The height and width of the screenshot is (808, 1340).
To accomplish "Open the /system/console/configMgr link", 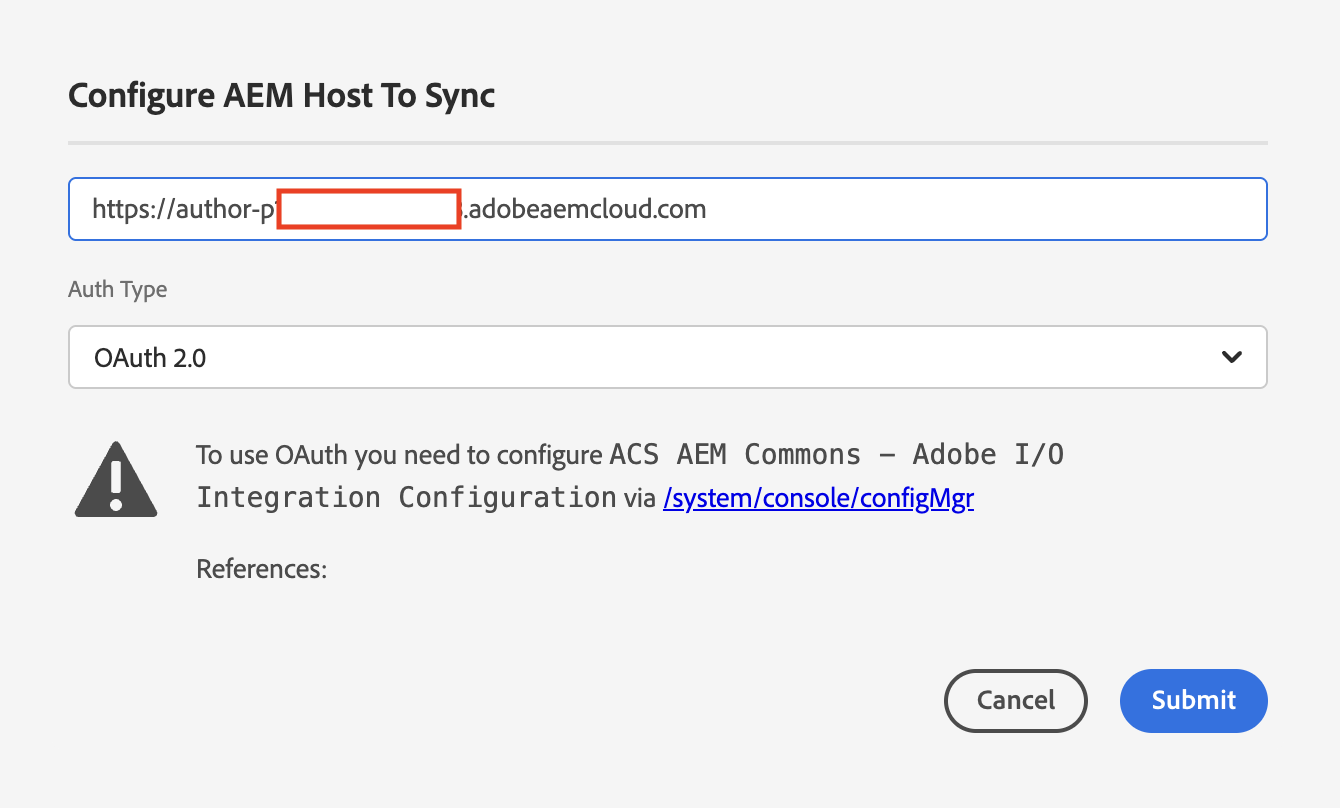I will click(x=818, y=498).
